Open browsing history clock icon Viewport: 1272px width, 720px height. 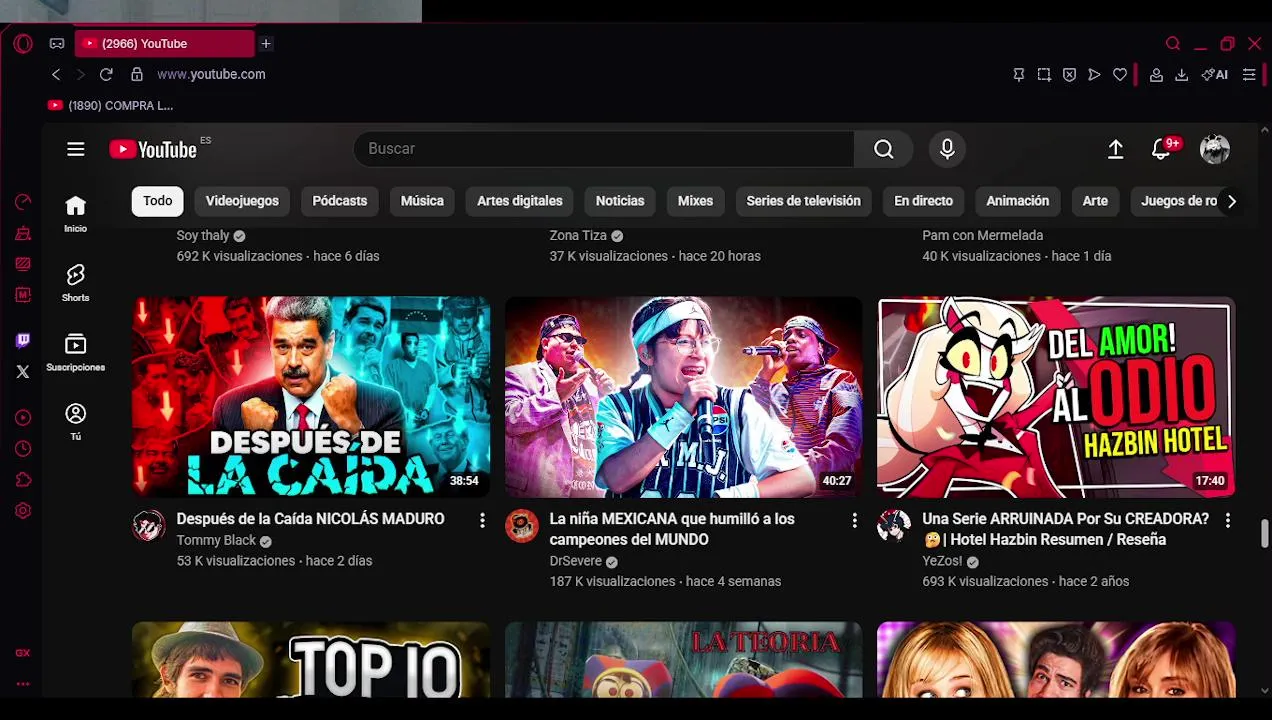(x=23, y=449)
